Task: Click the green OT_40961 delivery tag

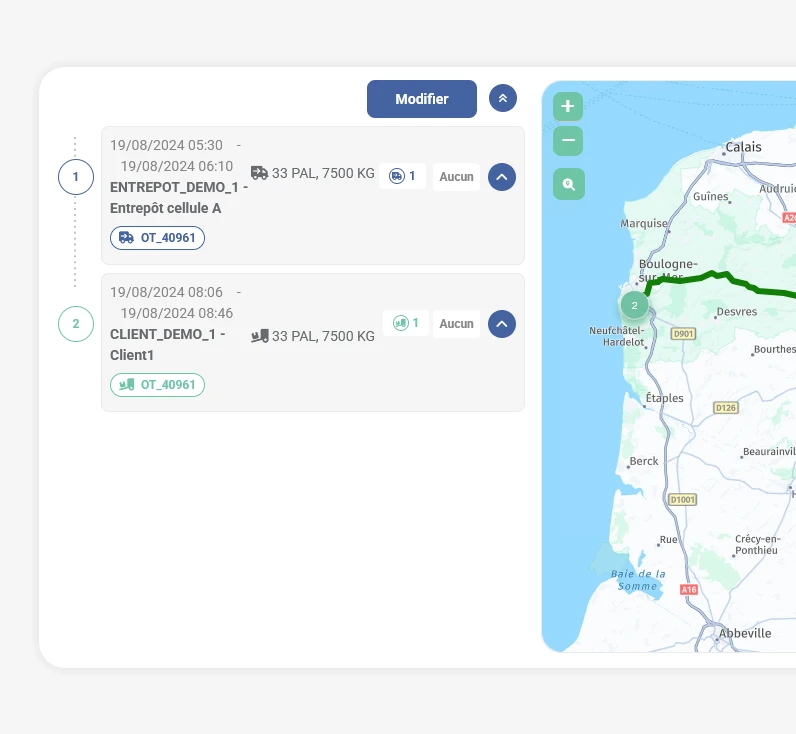Action: pyautogui.click(x=157, y=384)
